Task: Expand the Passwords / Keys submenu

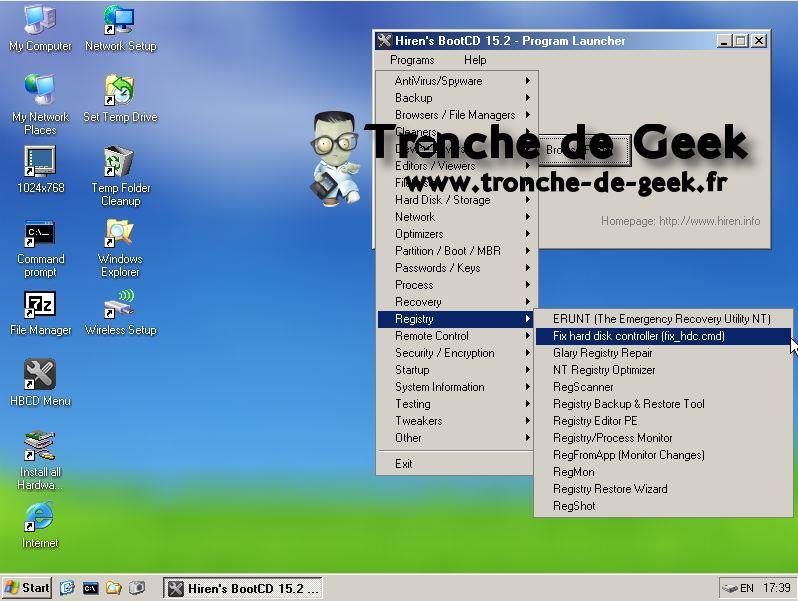Action: 457,268
